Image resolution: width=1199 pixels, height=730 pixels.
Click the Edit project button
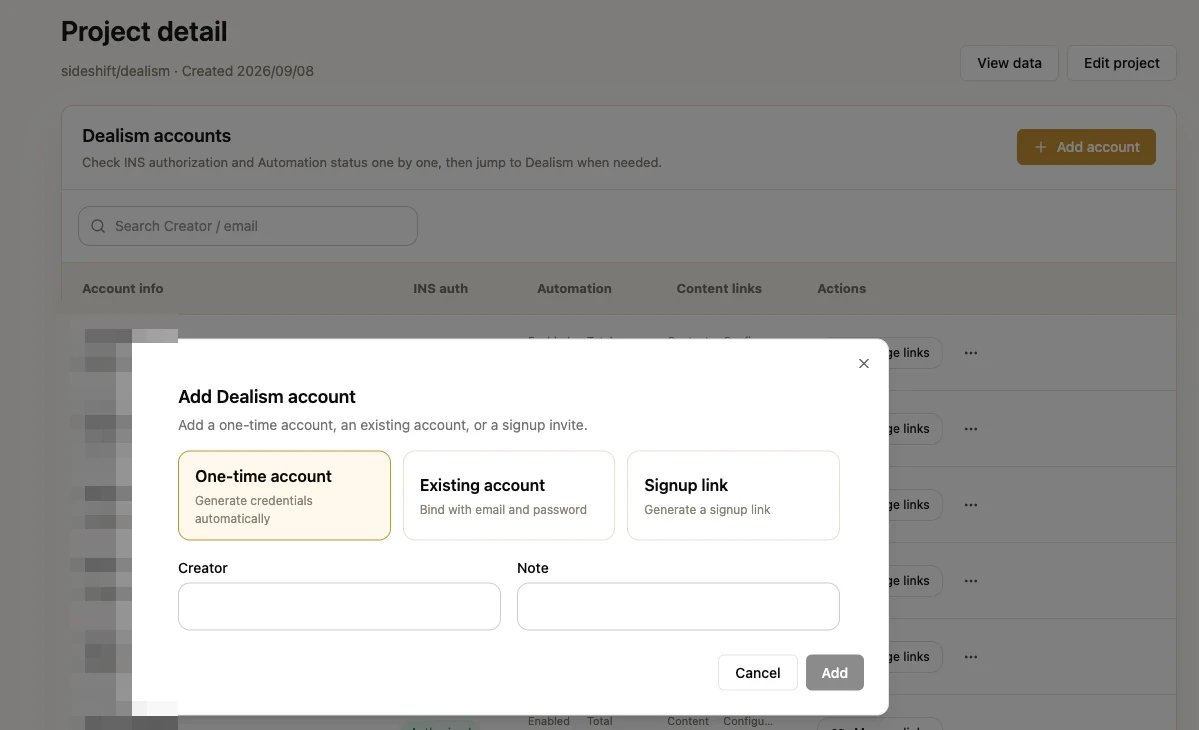pos(1122,63)
